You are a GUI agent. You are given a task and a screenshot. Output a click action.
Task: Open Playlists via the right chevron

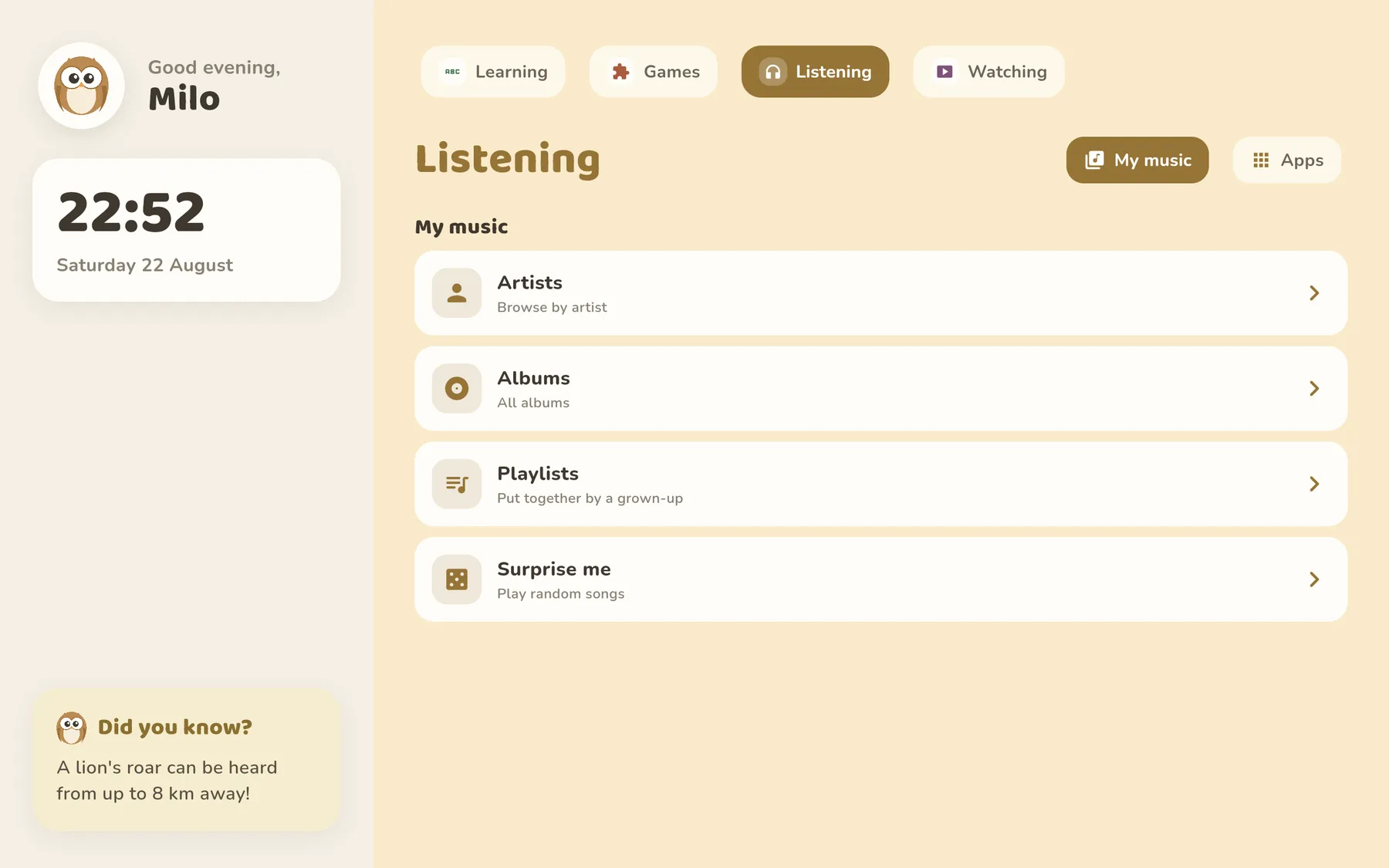tap(1314, 484)
